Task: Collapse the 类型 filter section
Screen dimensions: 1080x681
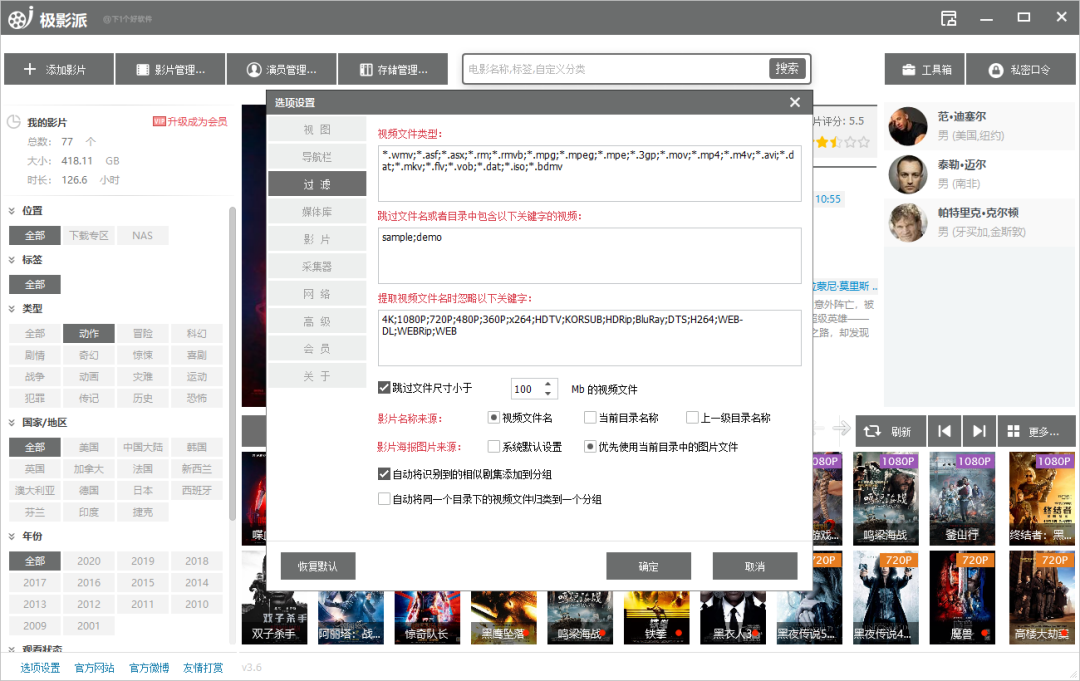Action: [x=12, y=309]
